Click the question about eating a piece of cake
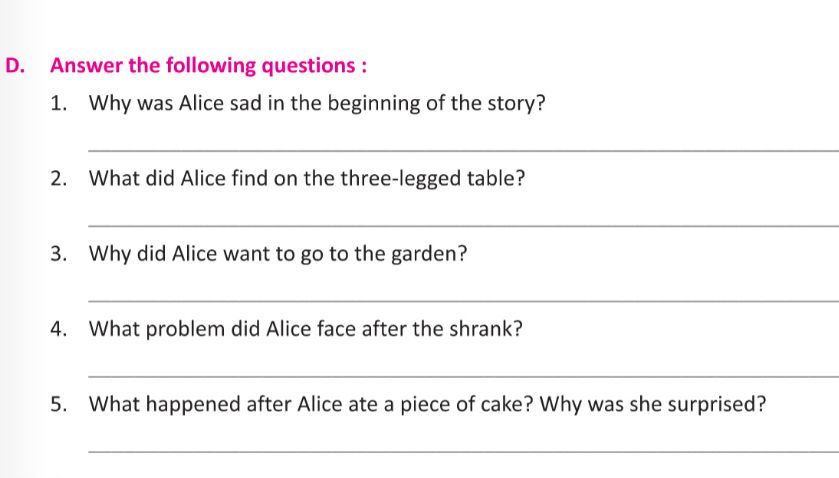Screen dimensions: 839x478 pos(428,405)
